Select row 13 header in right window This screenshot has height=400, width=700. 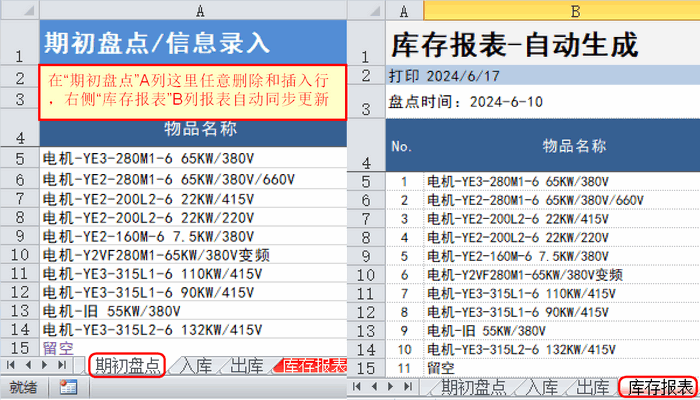tap(366, 331)
